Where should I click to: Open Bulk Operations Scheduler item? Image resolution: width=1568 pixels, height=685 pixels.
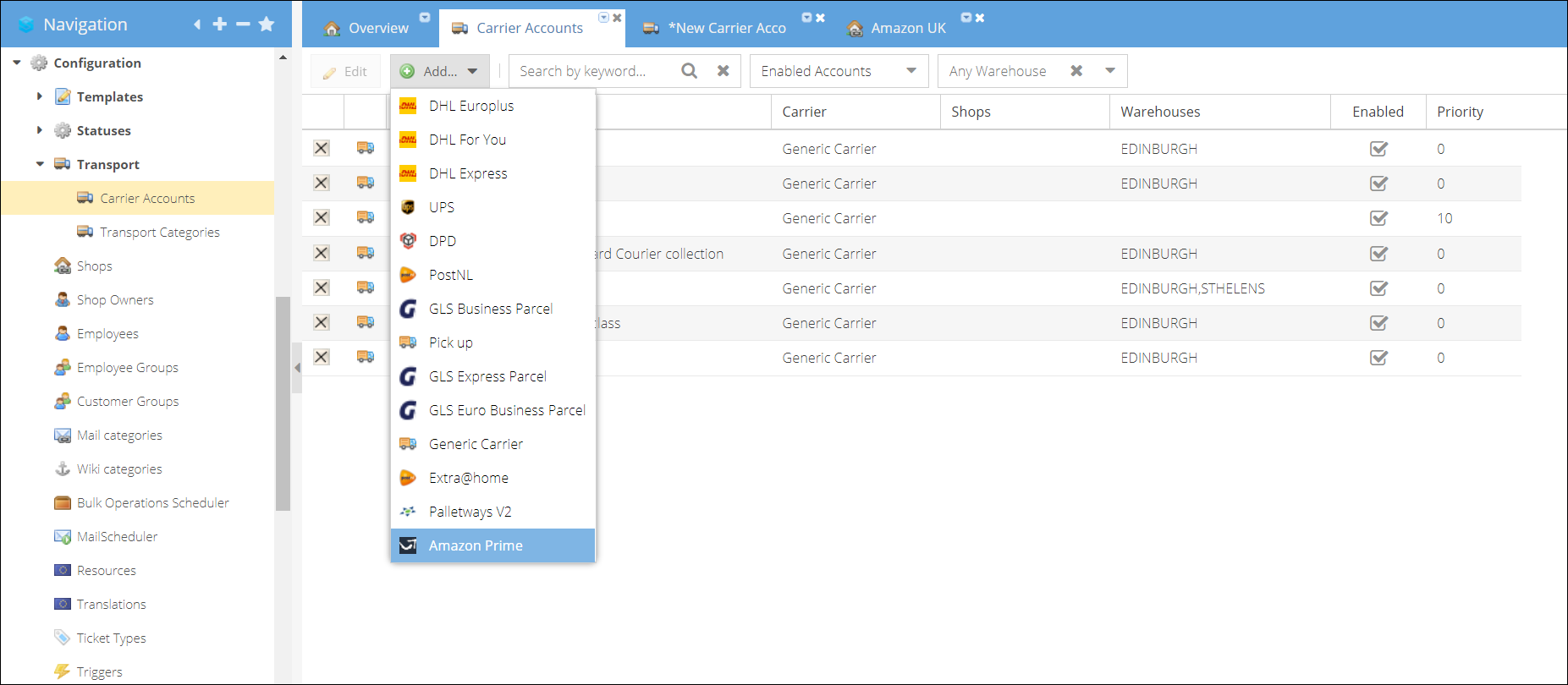click(x=153, y=502)
